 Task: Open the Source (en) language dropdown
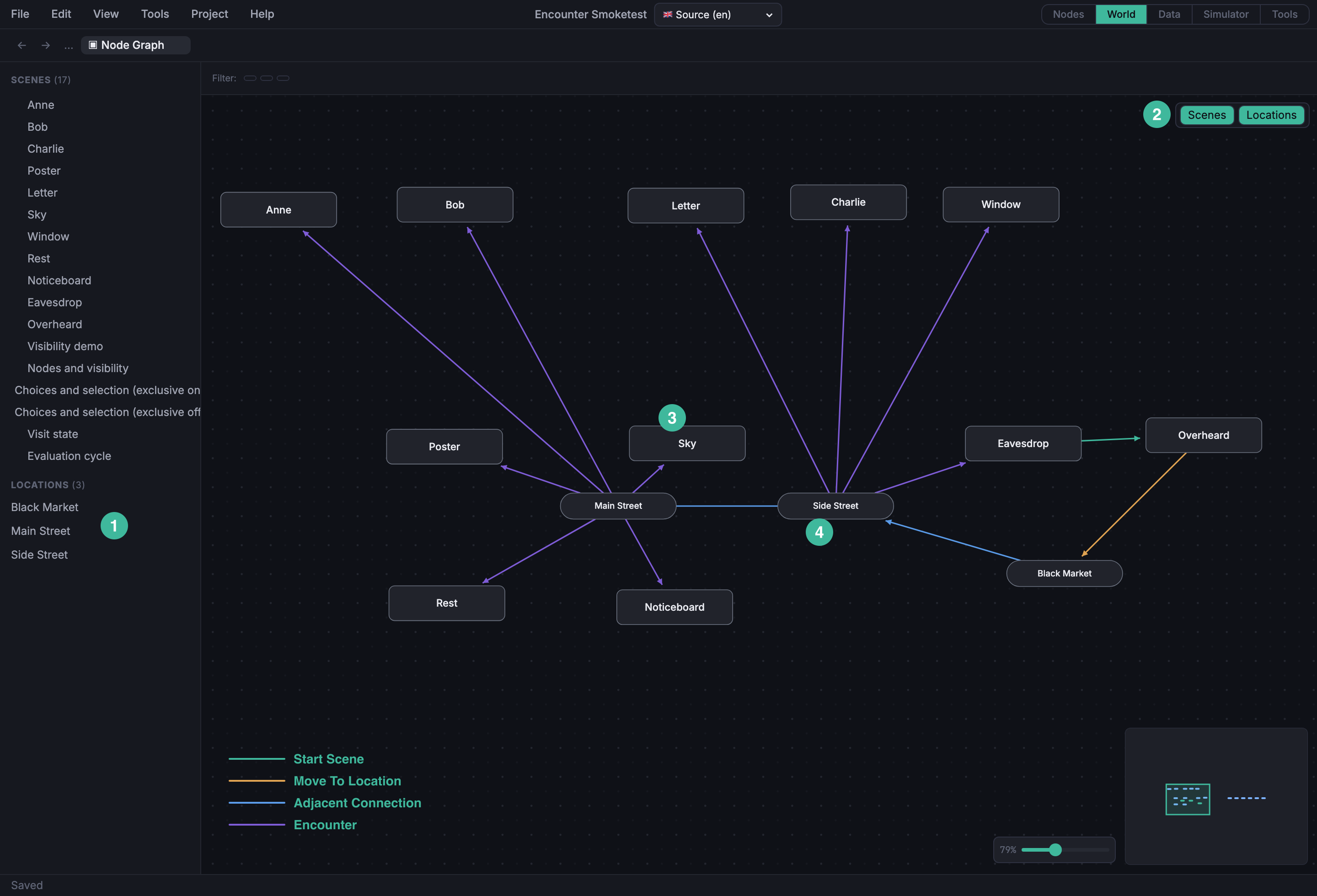pyautogui.click(x=717, y=15)
